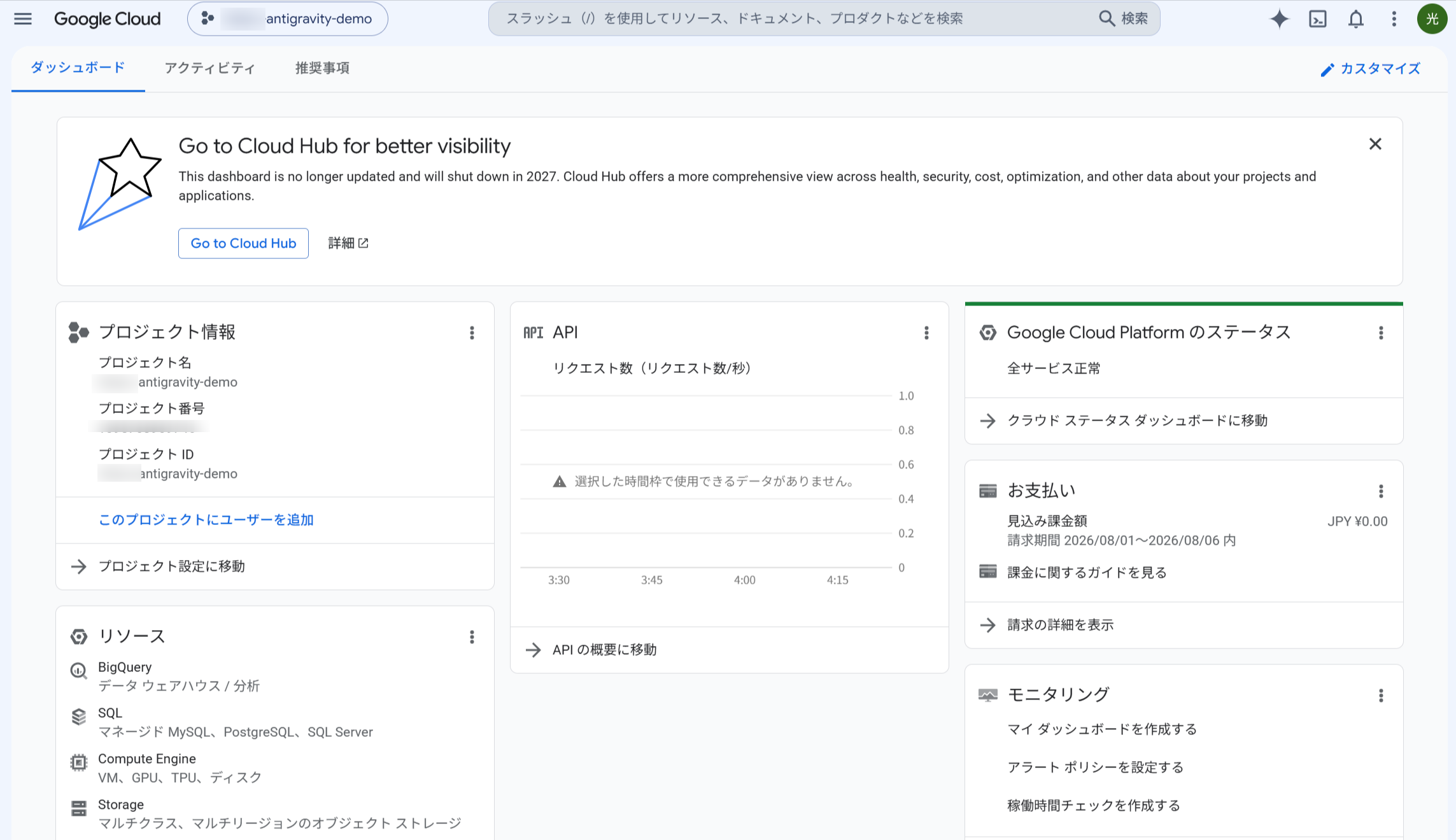Open Gemini assistant sparkle icon
Viewport: 1456px width, 840px height.
1279,19
